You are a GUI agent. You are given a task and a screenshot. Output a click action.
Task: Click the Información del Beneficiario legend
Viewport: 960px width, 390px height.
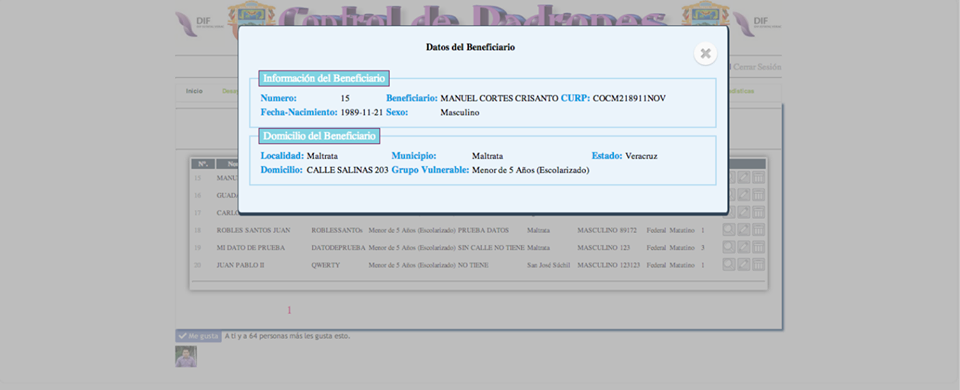pyautogui.click(x=324, y=78)
